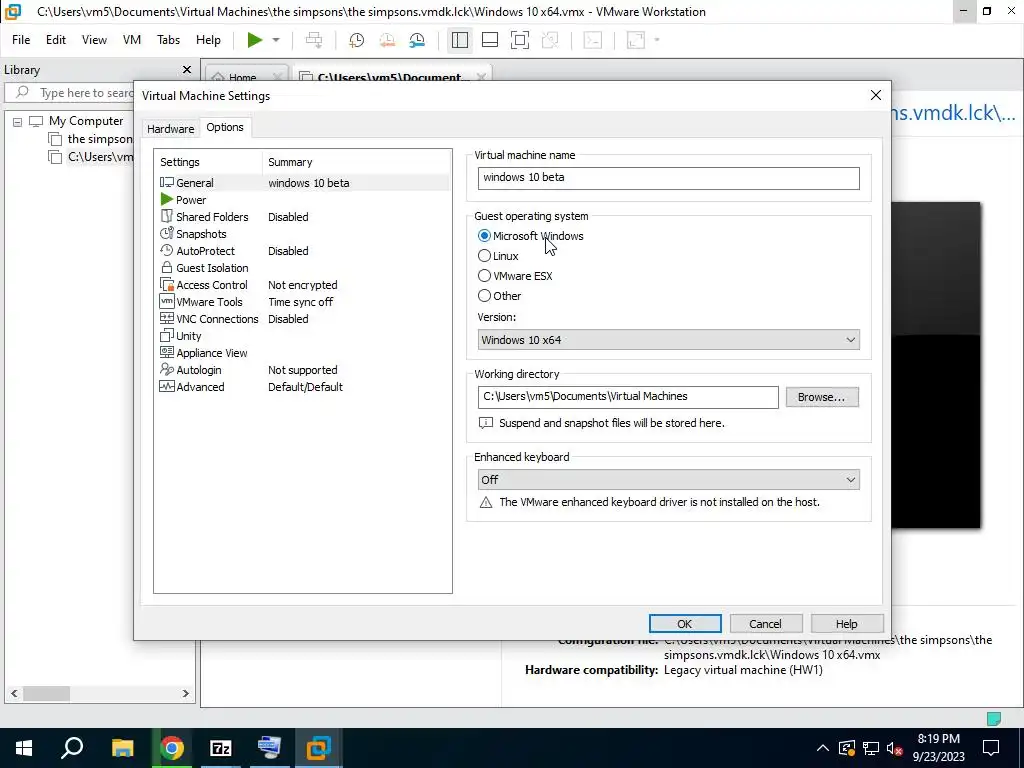Select Appliance View in settings list

tap(302, 353)
